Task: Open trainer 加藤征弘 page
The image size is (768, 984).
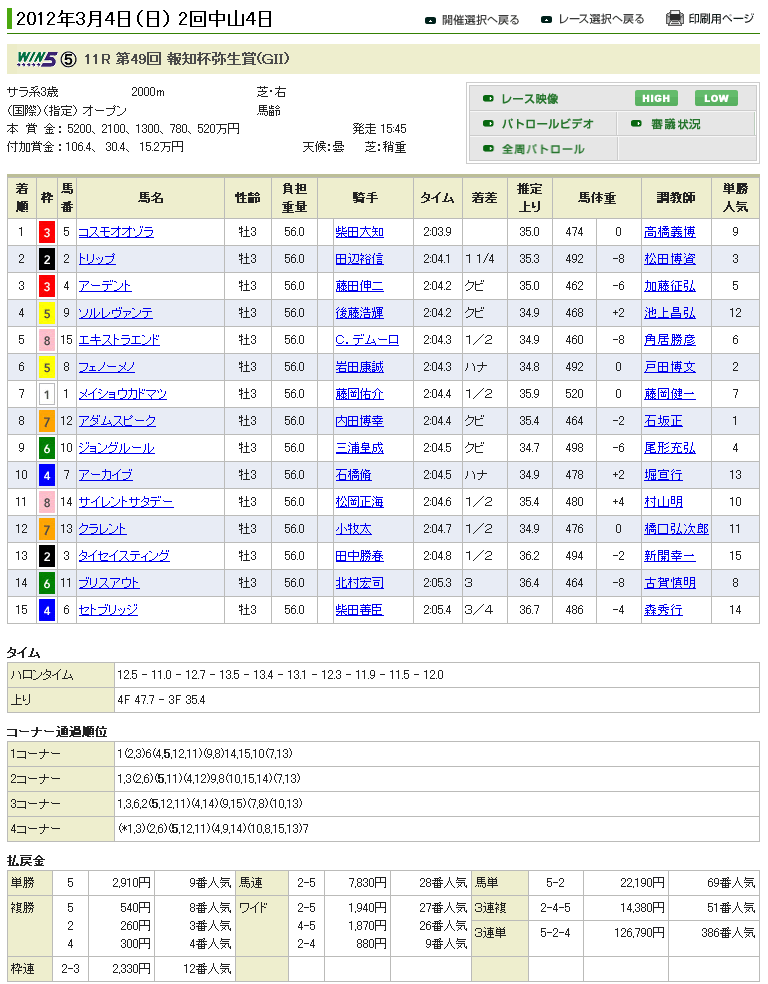Action: click(x=670, y=286)
